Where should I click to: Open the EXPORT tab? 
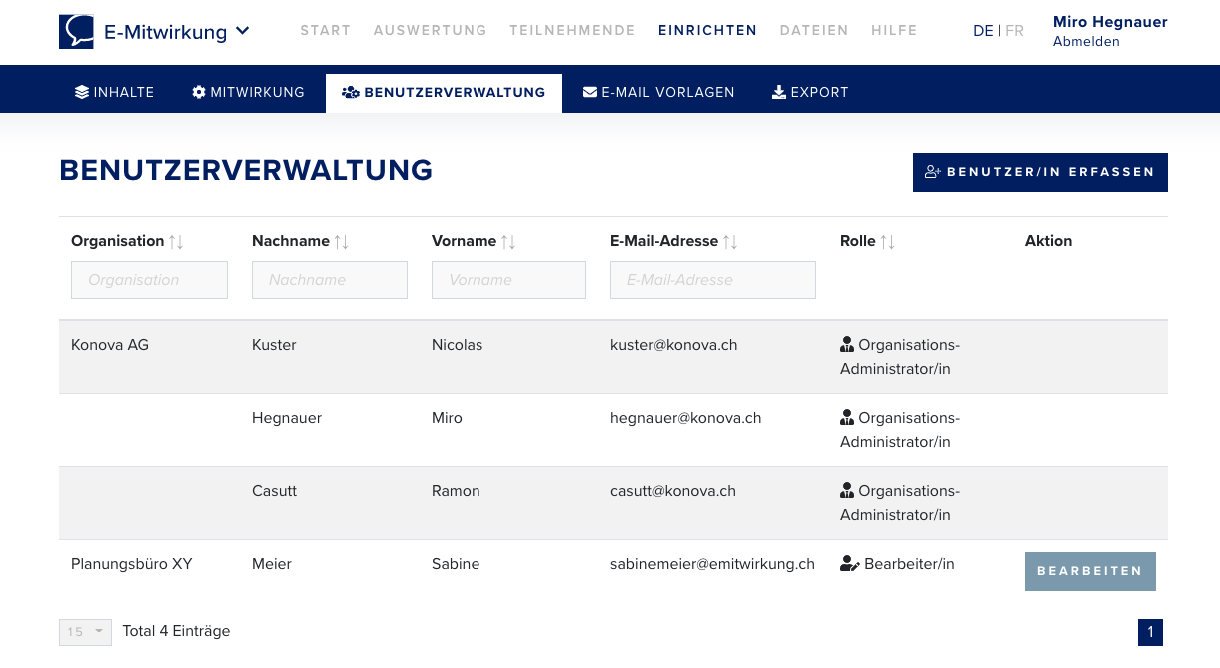810,92
